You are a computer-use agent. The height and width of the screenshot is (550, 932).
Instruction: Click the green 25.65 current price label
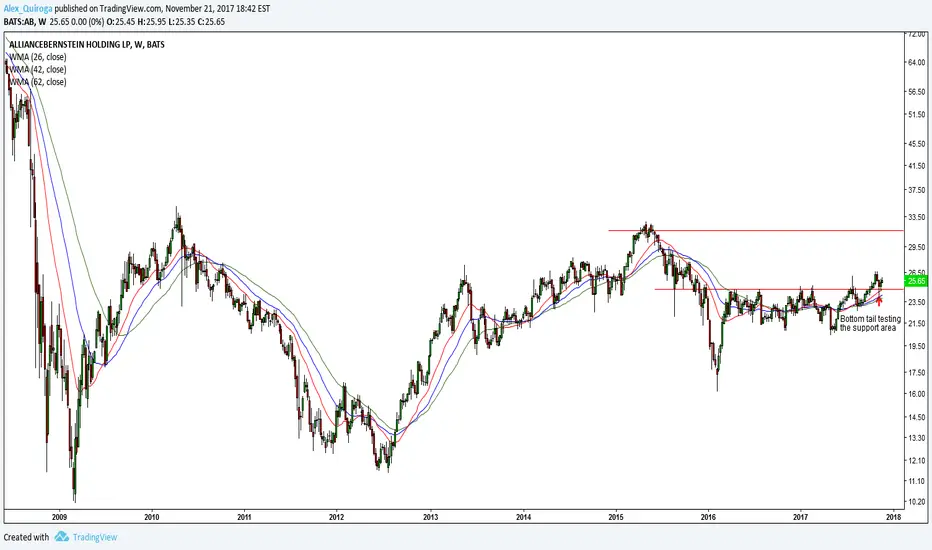[x=916, y=281]
